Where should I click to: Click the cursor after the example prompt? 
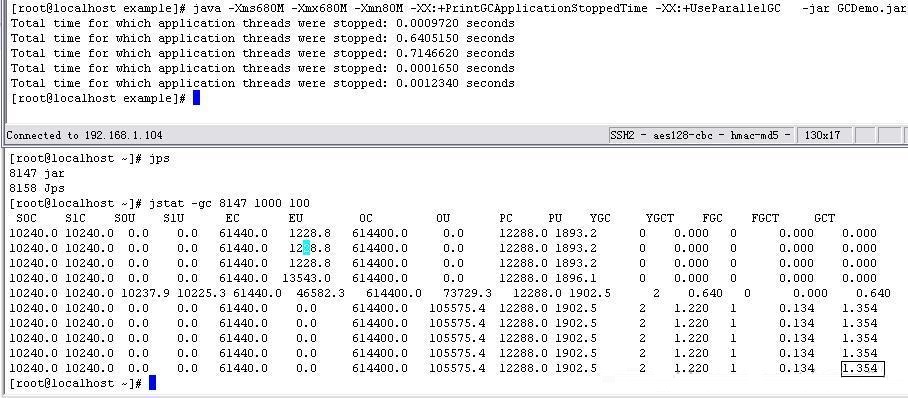[196, 98]
